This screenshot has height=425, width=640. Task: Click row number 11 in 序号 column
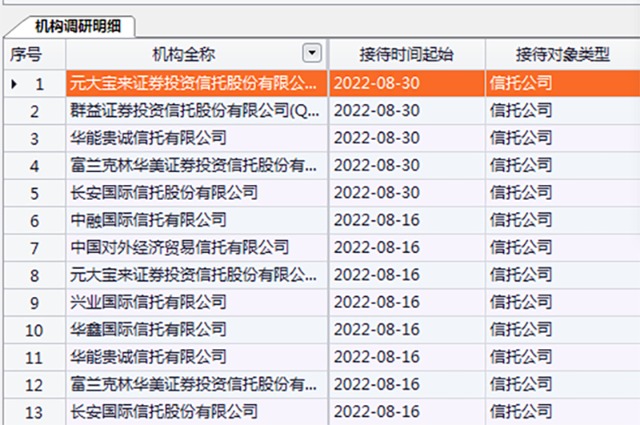coord(34,358)
